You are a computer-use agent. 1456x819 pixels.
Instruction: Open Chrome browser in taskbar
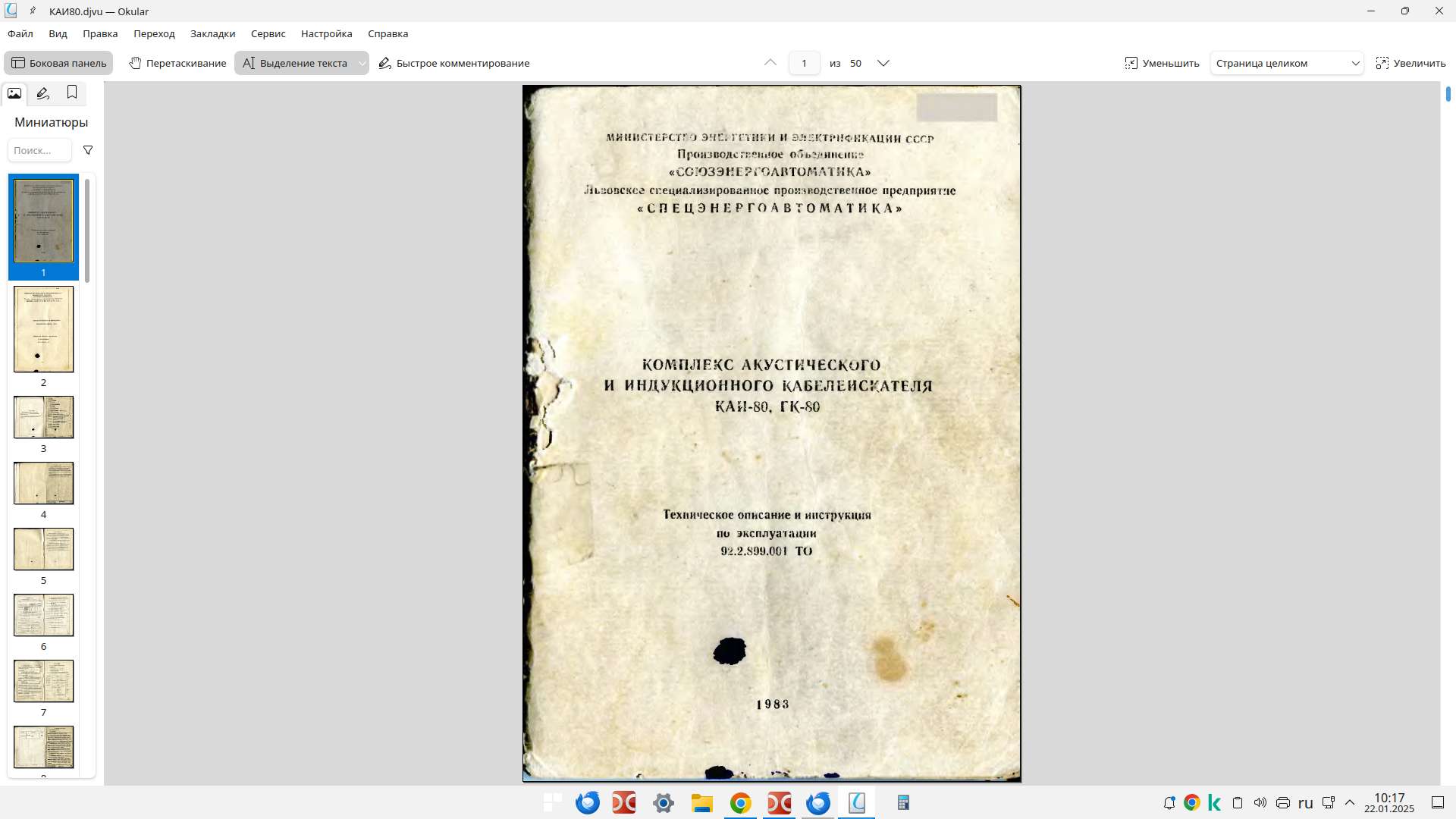point(740,802)
